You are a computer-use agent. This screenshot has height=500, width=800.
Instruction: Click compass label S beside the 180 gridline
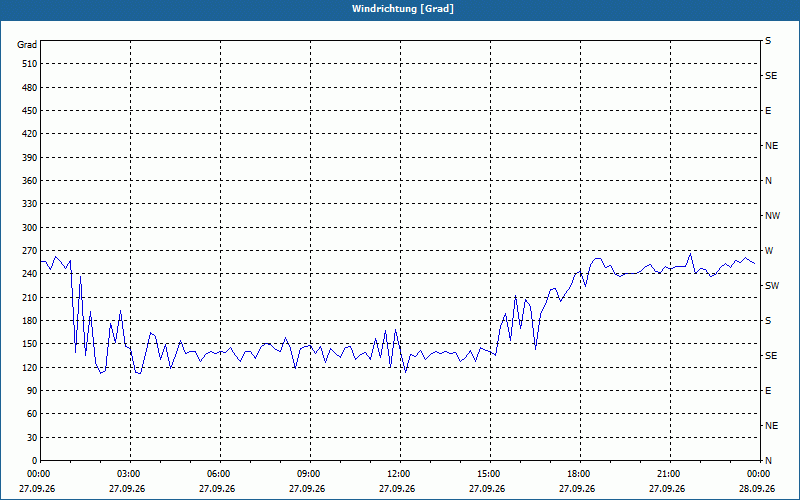coord(768,321)
